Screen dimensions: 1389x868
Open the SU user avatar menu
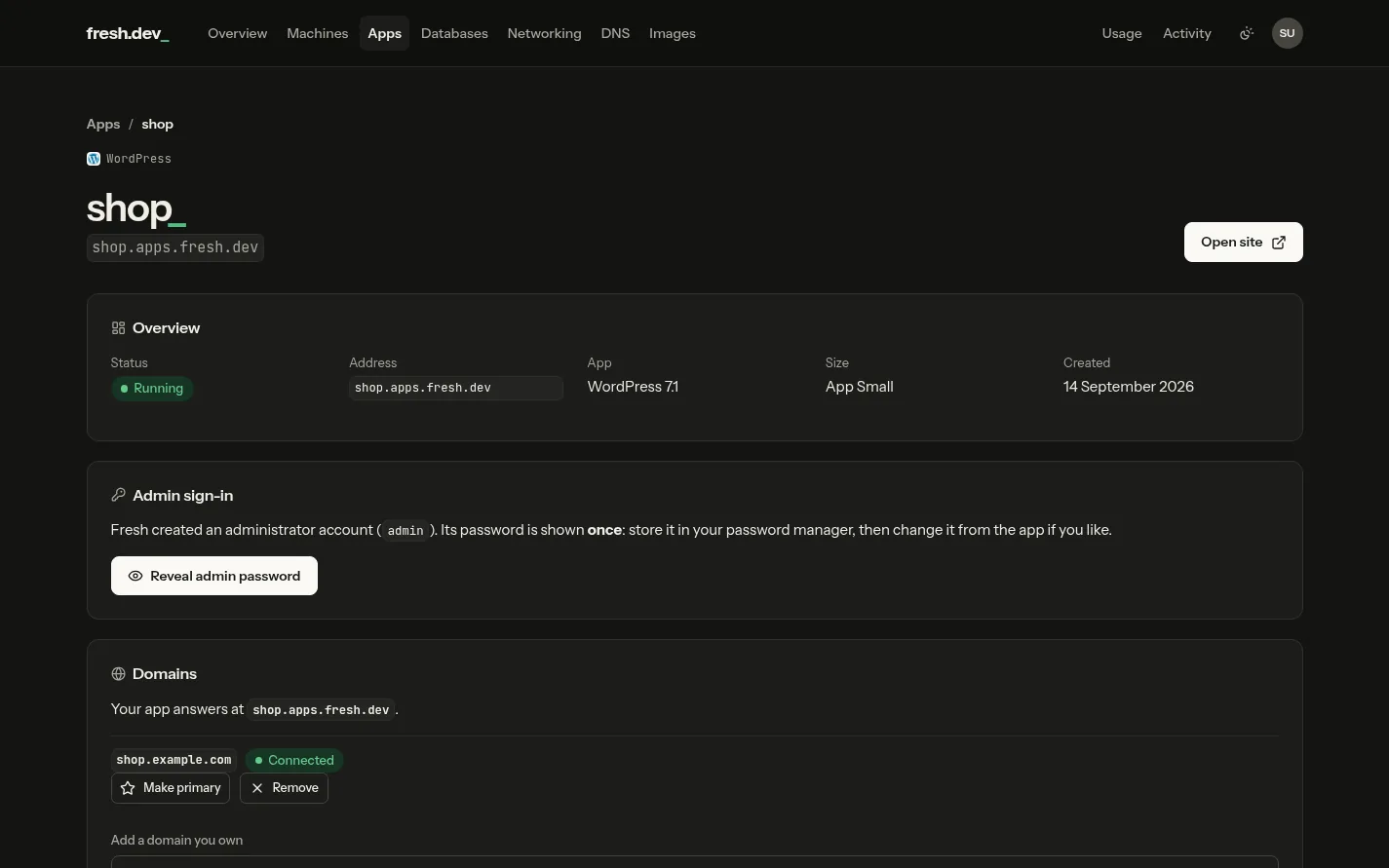coord(1287,33)
